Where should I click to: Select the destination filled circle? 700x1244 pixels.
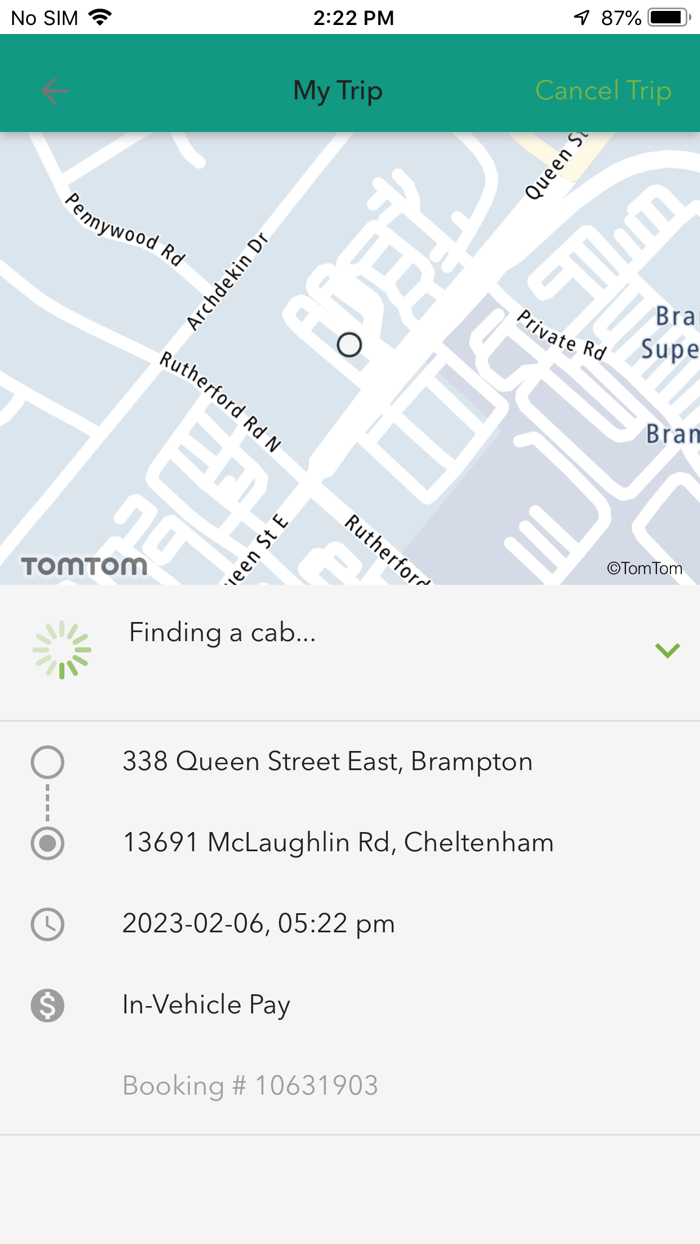46,842
